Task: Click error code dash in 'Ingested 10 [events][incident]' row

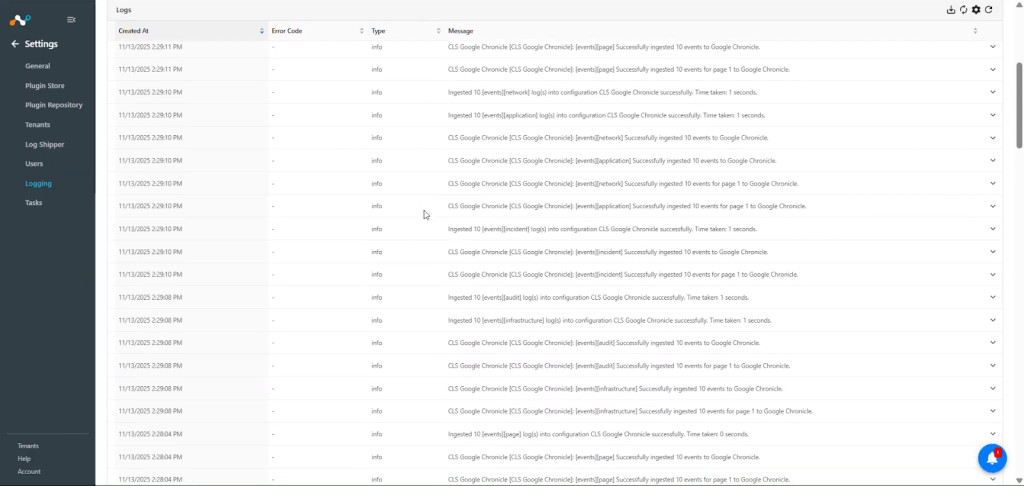Action: pyautogui.click(x=273, y=229)
